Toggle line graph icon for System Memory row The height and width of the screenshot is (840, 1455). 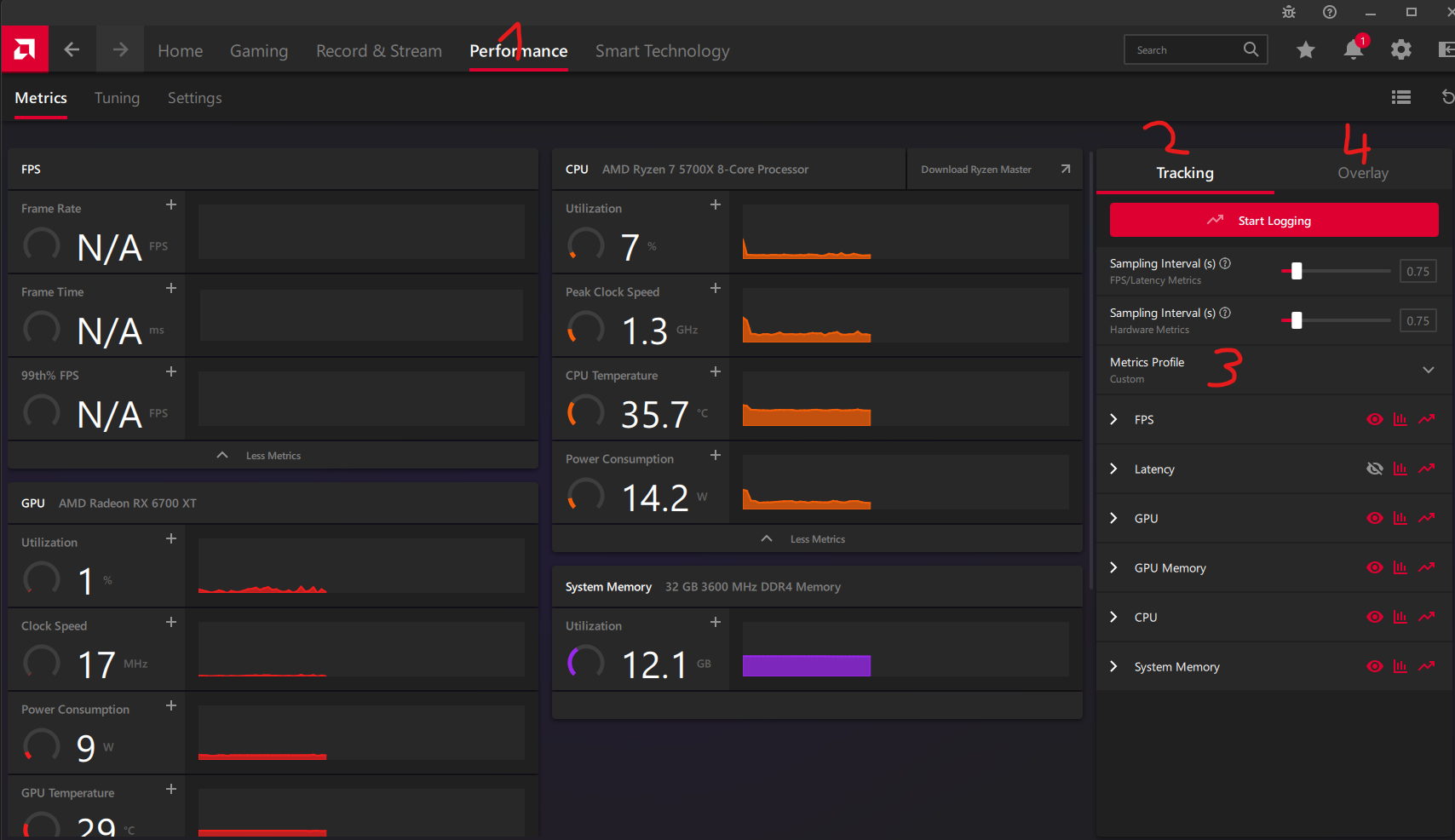tap(1427, 666)
